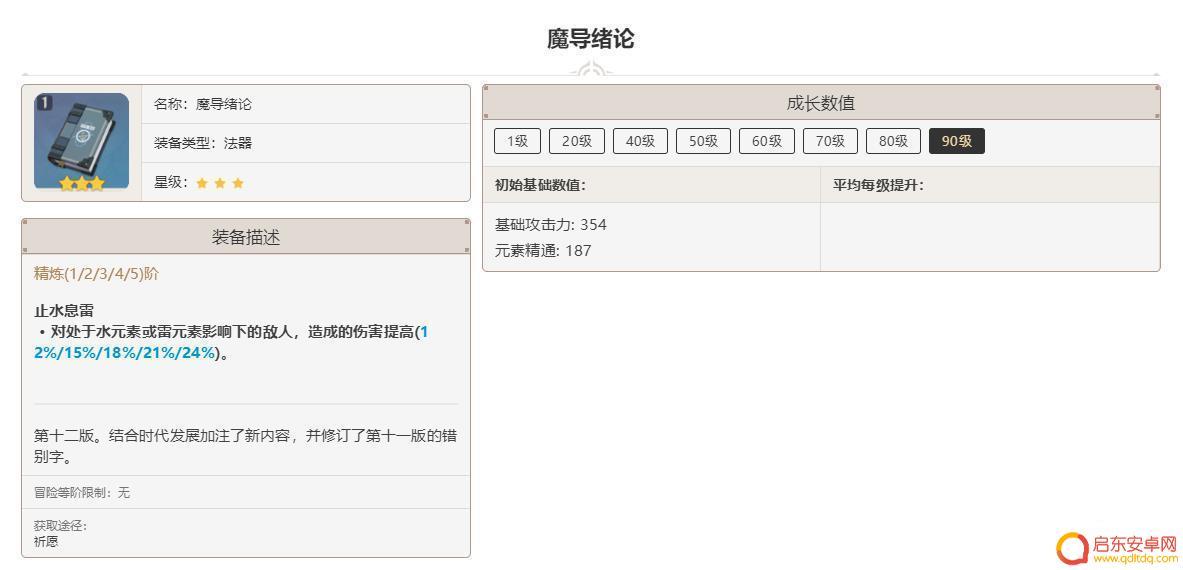Click the 成长数值 section header
This screenshot has height=570, width=1183.
(x=821, y=103)
